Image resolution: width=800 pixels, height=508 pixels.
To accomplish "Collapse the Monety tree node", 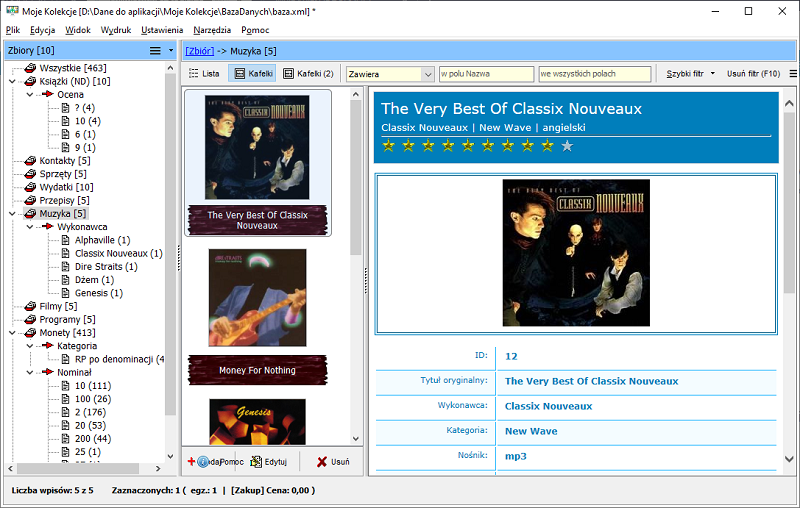I will point(12,333).
